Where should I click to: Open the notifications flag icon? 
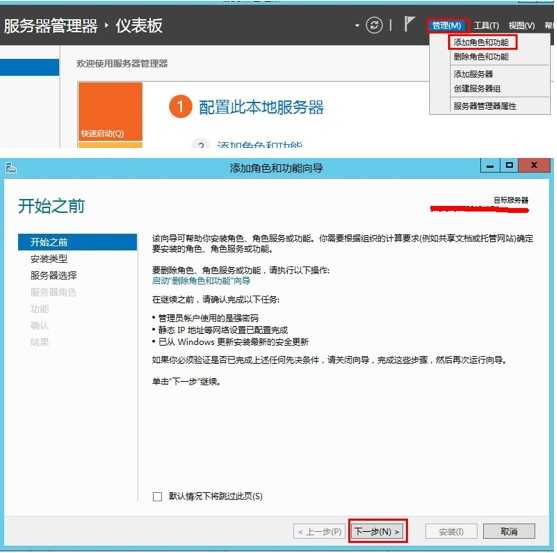pyautogui.click(x=409, y=25)
